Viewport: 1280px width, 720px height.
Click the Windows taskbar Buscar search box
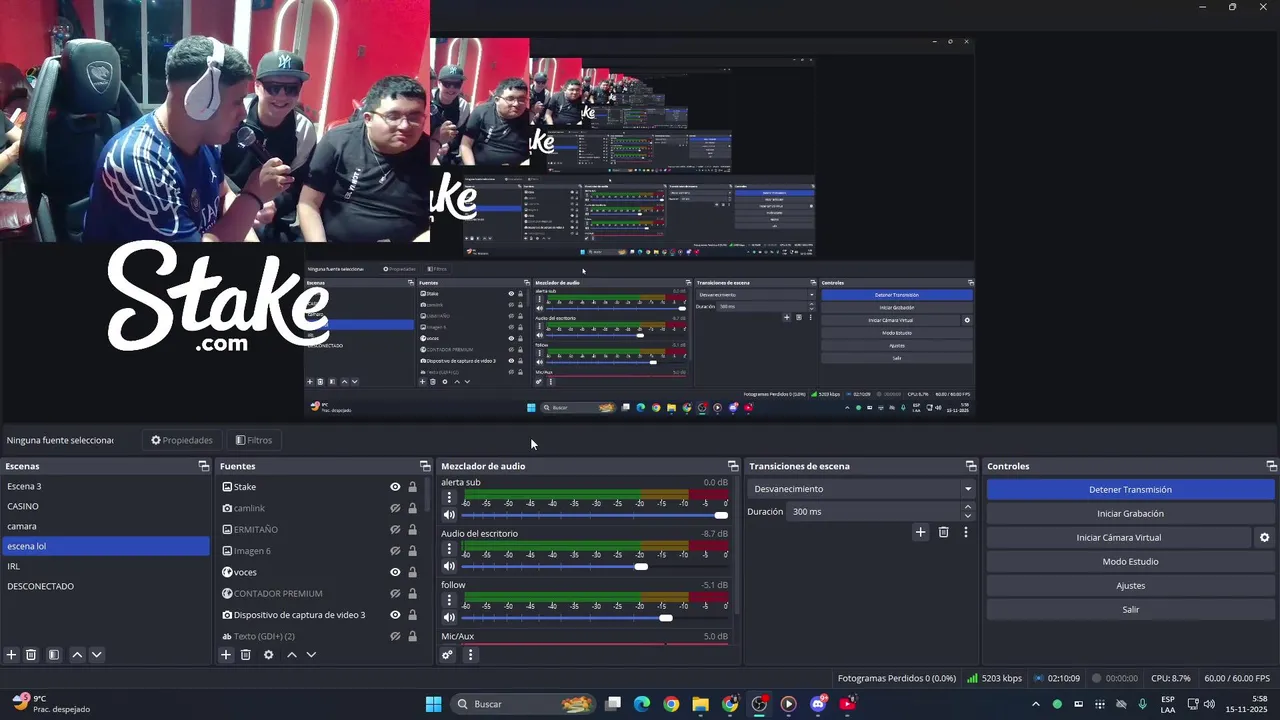524,704
